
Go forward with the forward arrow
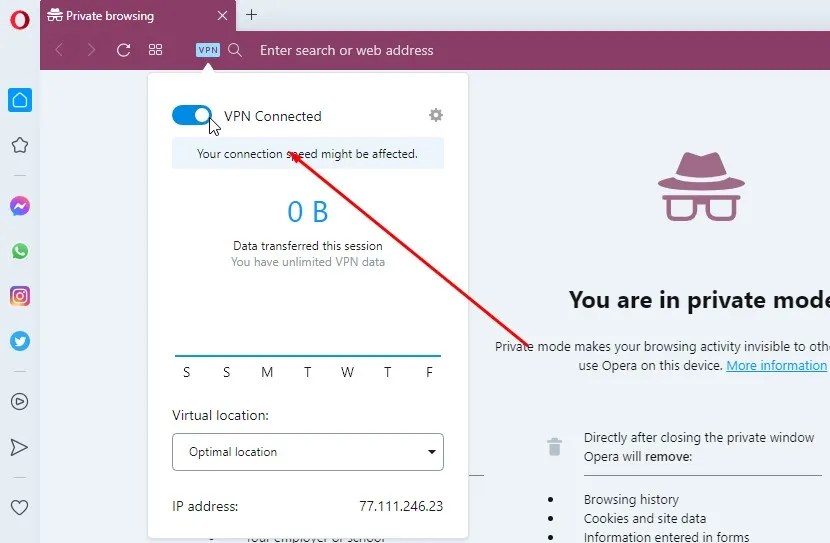click(x=92, y=50)
